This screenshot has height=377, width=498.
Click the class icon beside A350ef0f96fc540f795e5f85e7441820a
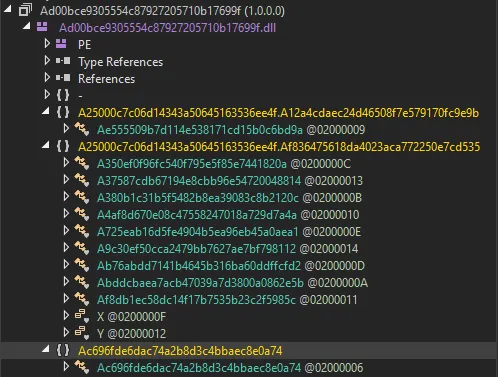point(82,163)
